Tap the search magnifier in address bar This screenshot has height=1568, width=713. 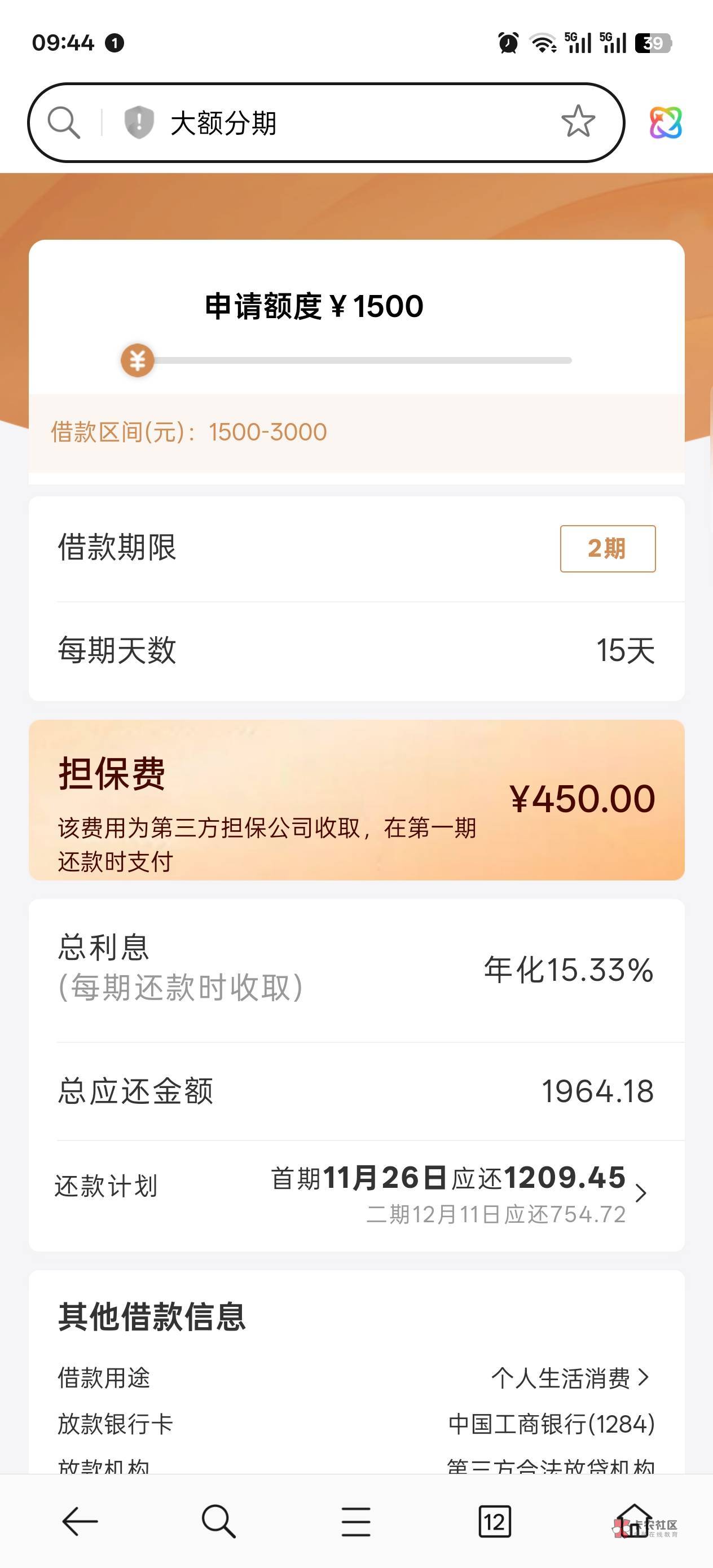tap(64, 122)
